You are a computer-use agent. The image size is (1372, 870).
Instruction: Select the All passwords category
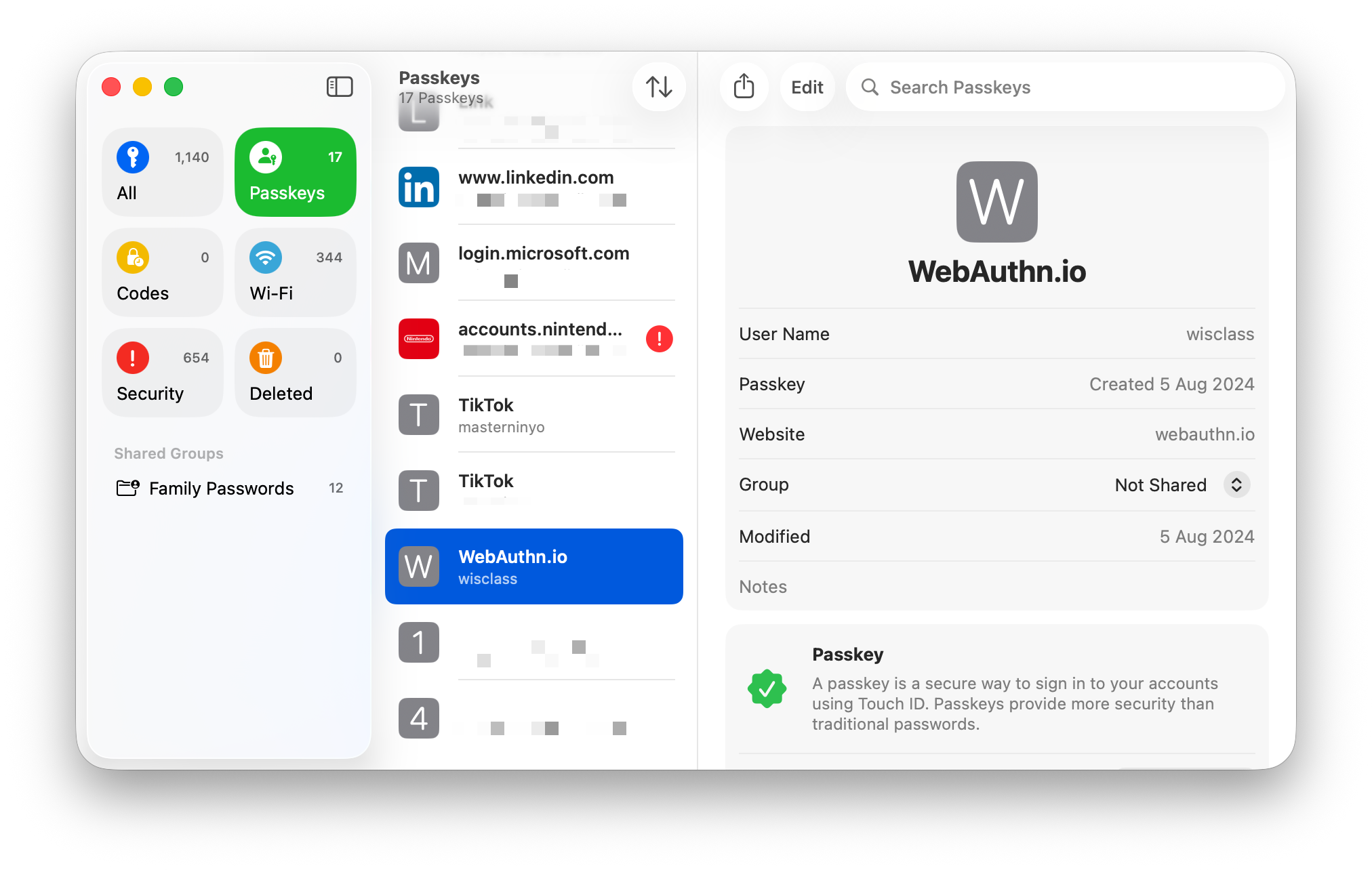pos(163,172)
